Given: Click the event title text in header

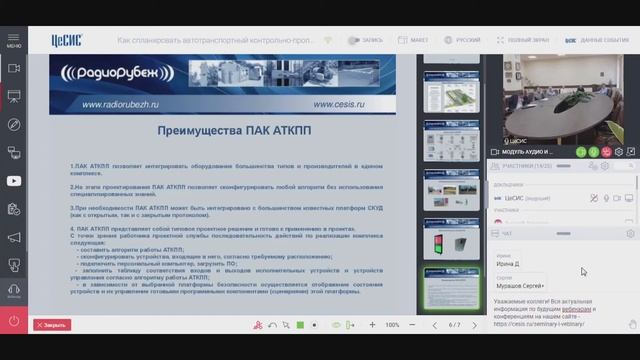Looking at the screenshot, I should pyautogui.click(x=216, y=40).
